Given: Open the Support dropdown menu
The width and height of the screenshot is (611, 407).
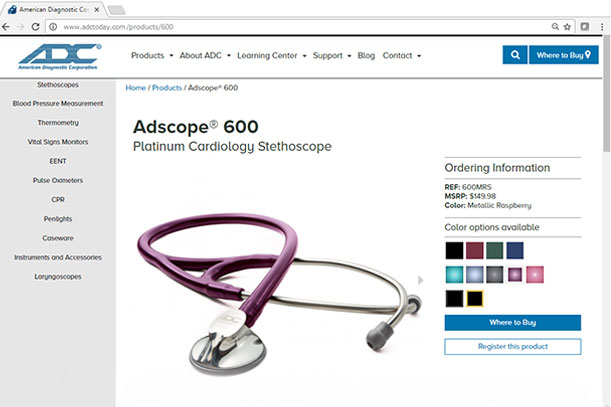Looking at the screenshot, I should point(332,55).
